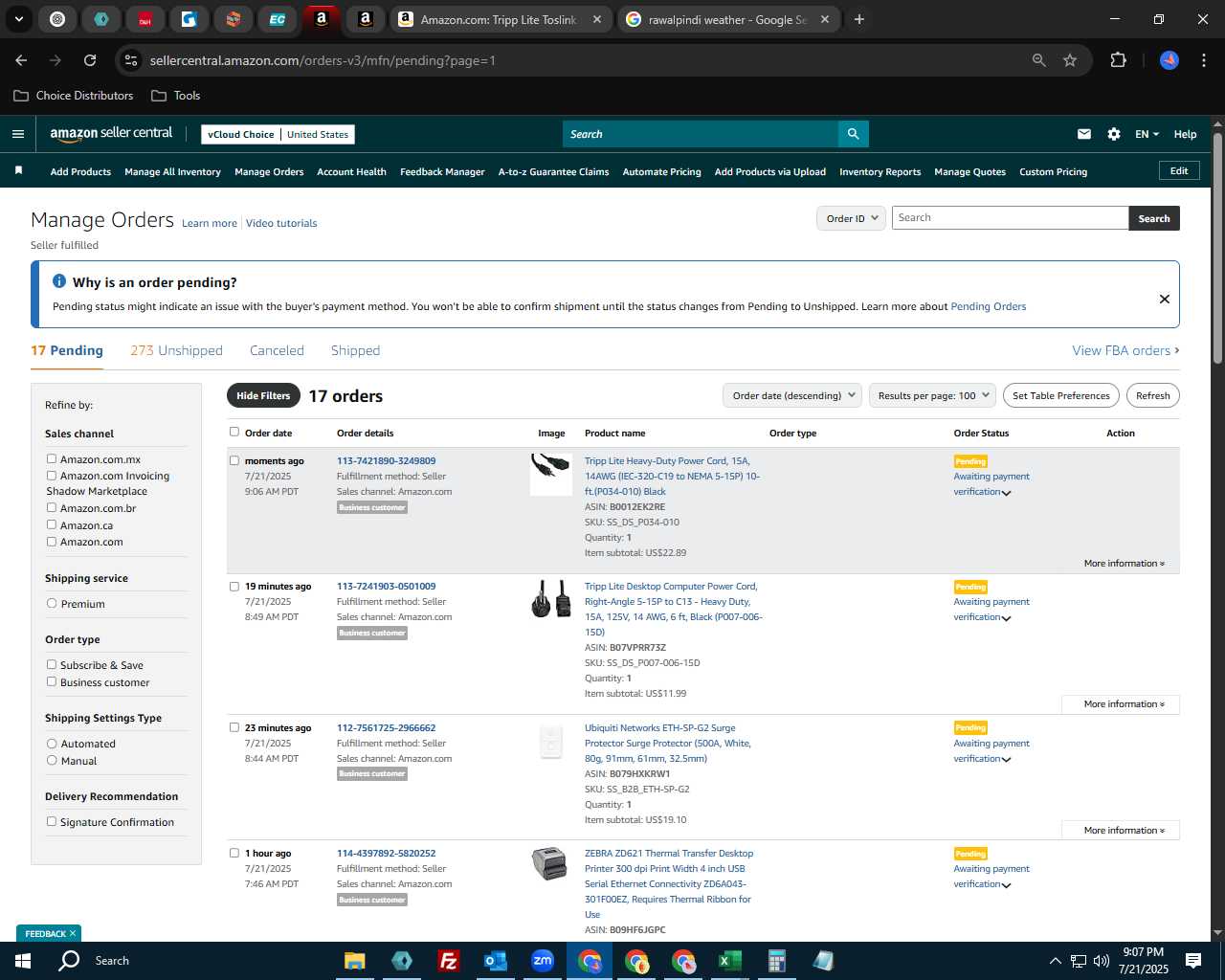Open View FBA orders link
Viewport: 1225px width, 980px height.
1125,350
